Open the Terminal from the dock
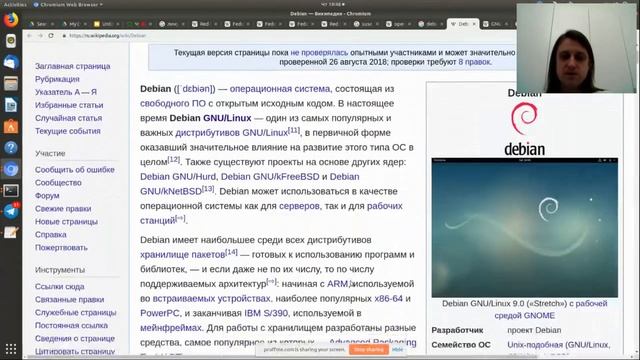The width and height of the screenshot is (640, 360). [11, 190]
